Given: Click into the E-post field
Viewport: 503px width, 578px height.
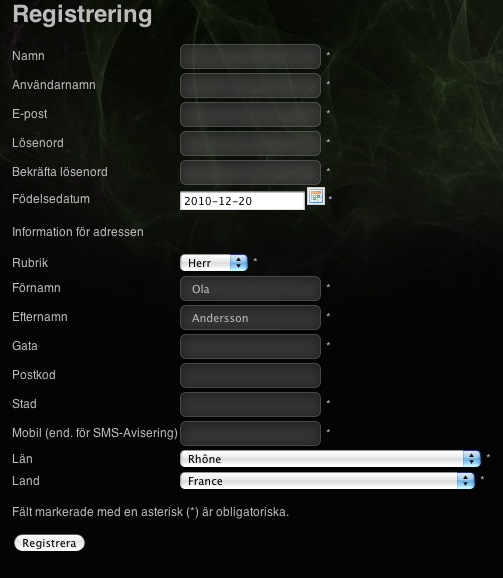Looking at the screenshot, I should (x=250, y=114).
